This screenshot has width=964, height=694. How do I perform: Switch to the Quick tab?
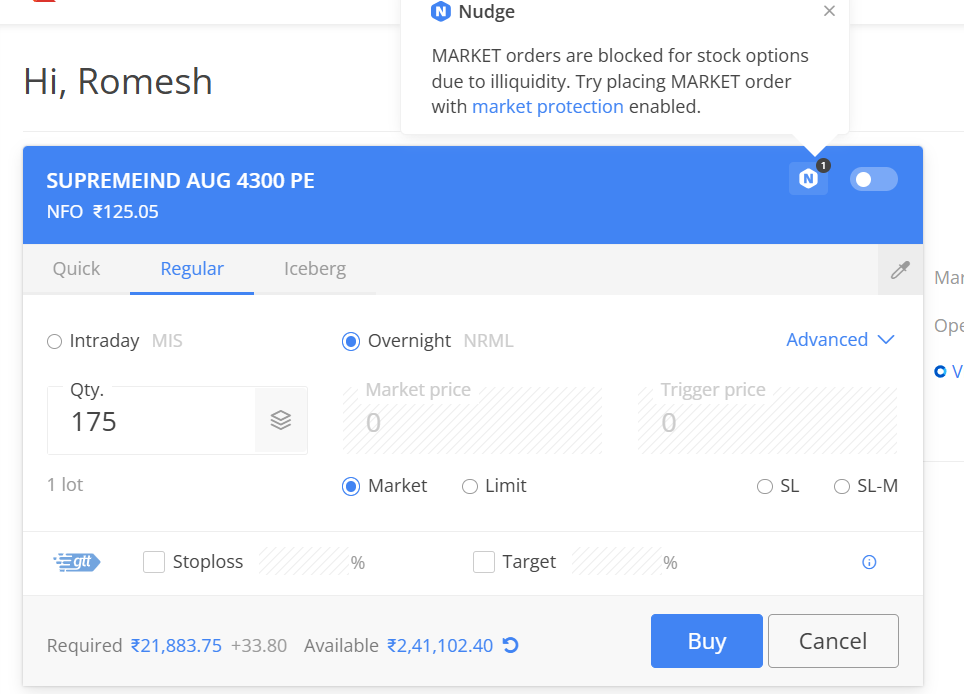pyautogui.click(x=77, y=269)
